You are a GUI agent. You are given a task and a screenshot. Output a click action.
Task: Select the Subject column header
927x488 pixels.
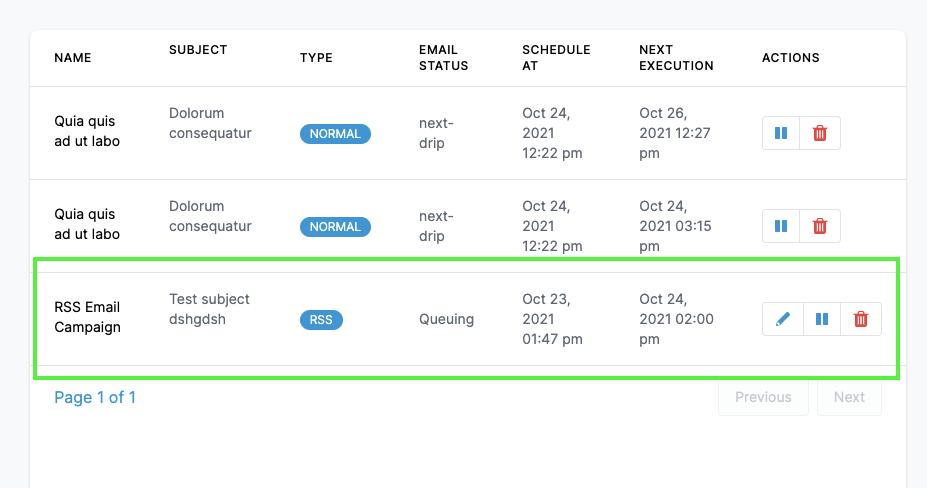[x=198, y=50]
